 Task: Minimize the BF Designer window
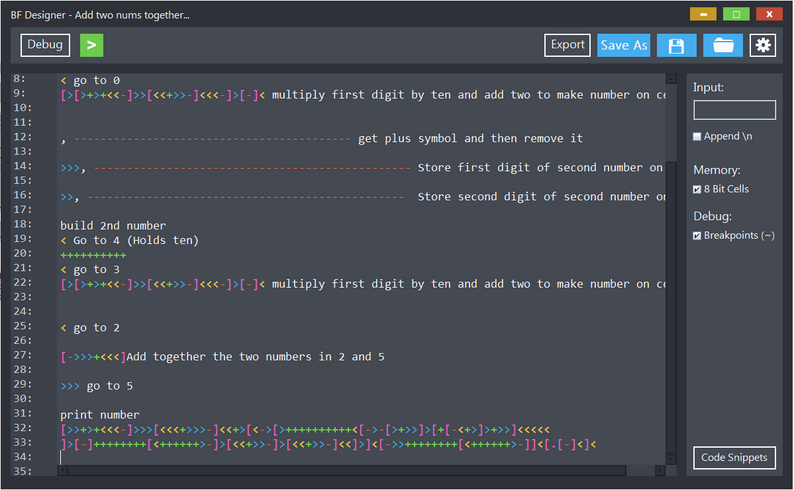click(703, 15)
